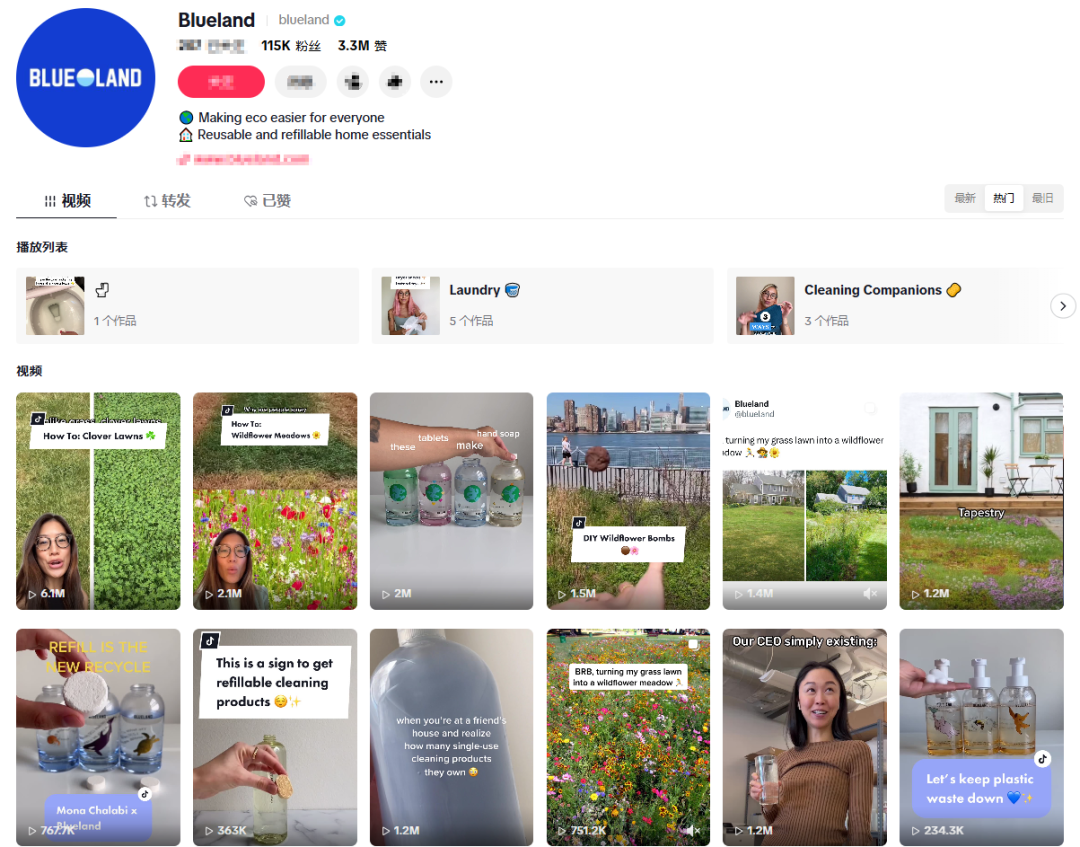1080x847 pixels.
Task: Switch to the 已赞 liked tab
Action: [267, 200]
